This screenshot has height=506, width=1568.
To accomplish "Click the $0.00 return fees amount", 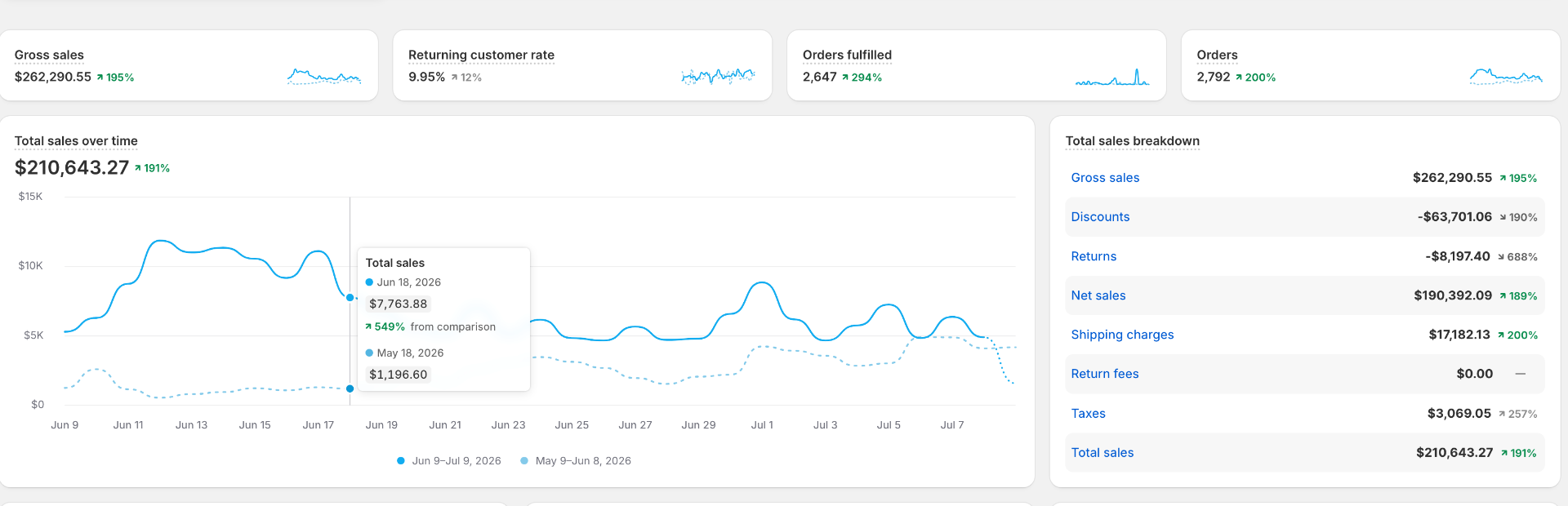I will coord(1475,374).
